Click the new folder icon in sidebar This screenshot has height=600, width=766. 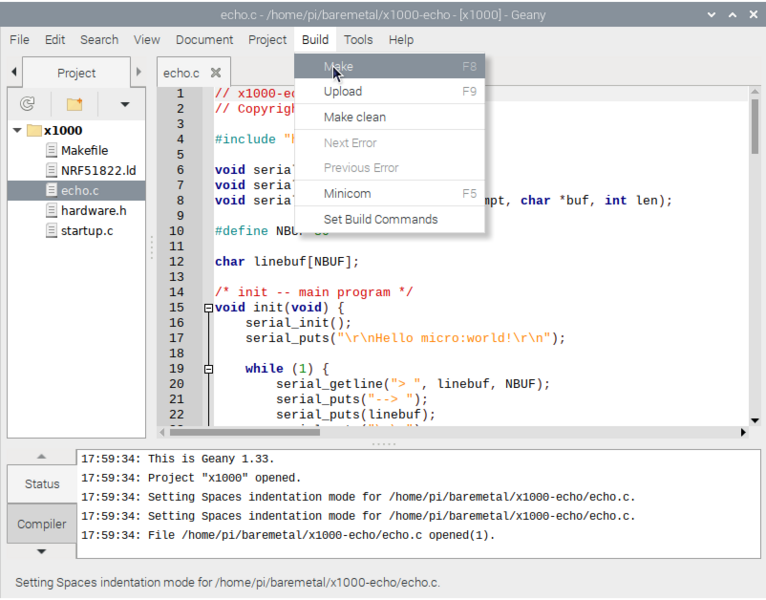pos(75,104)
